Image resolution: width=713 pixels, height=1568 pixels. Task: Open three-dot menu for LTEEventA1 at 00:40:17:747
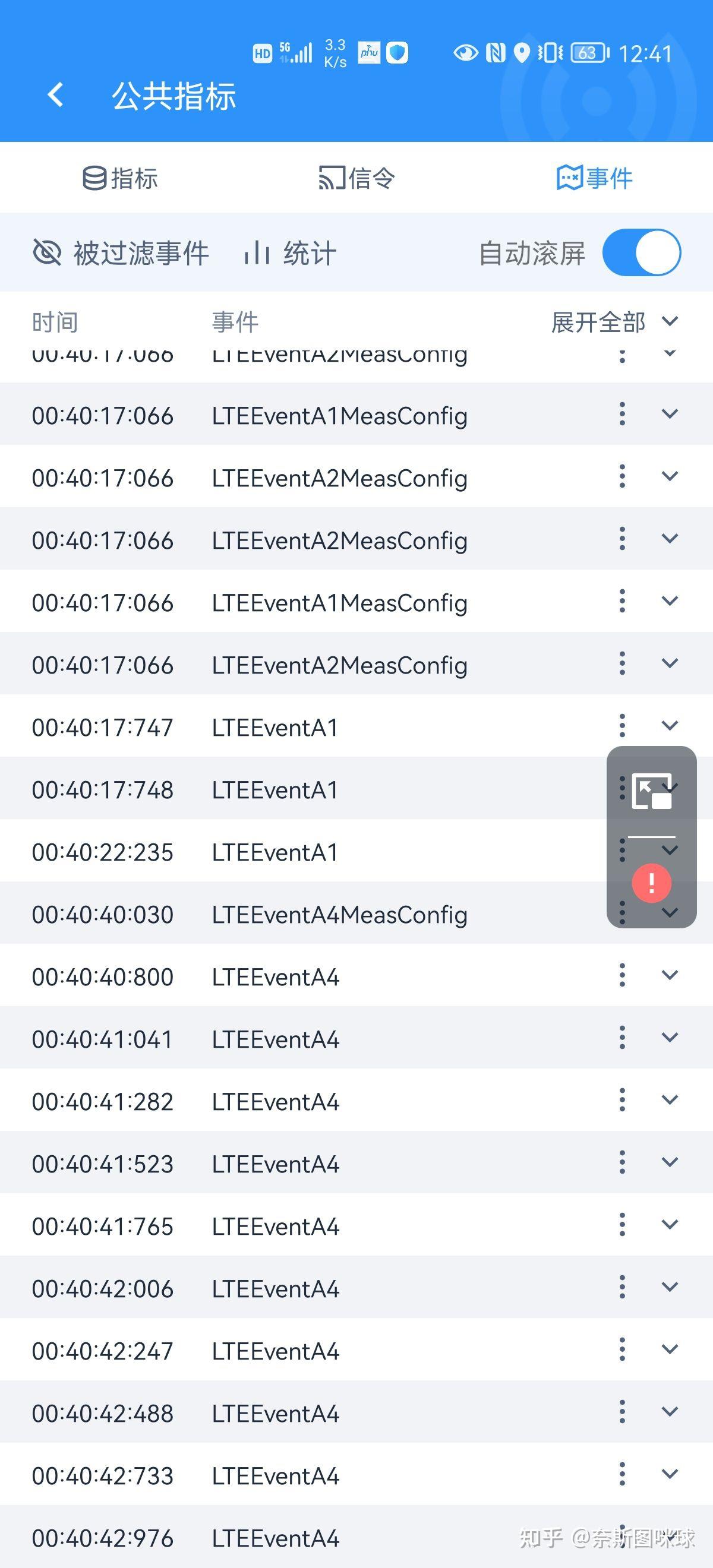[621, 726]
